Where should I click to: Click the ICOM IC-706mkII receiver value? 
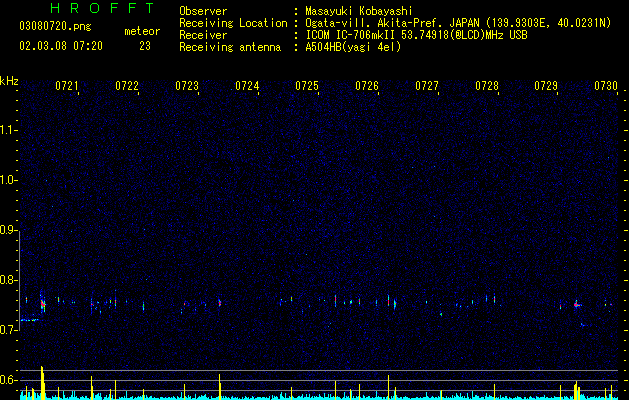click(x=416, y=35)
